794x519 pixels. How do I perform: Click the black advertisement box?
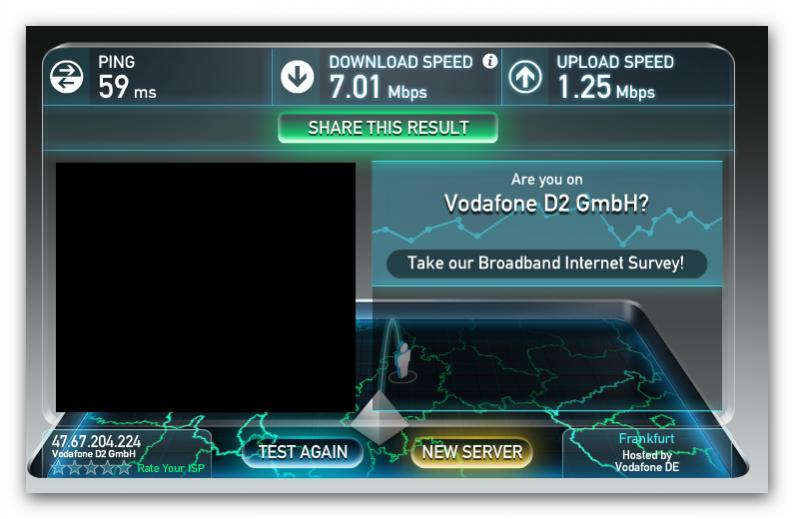(x=206, y=287)
